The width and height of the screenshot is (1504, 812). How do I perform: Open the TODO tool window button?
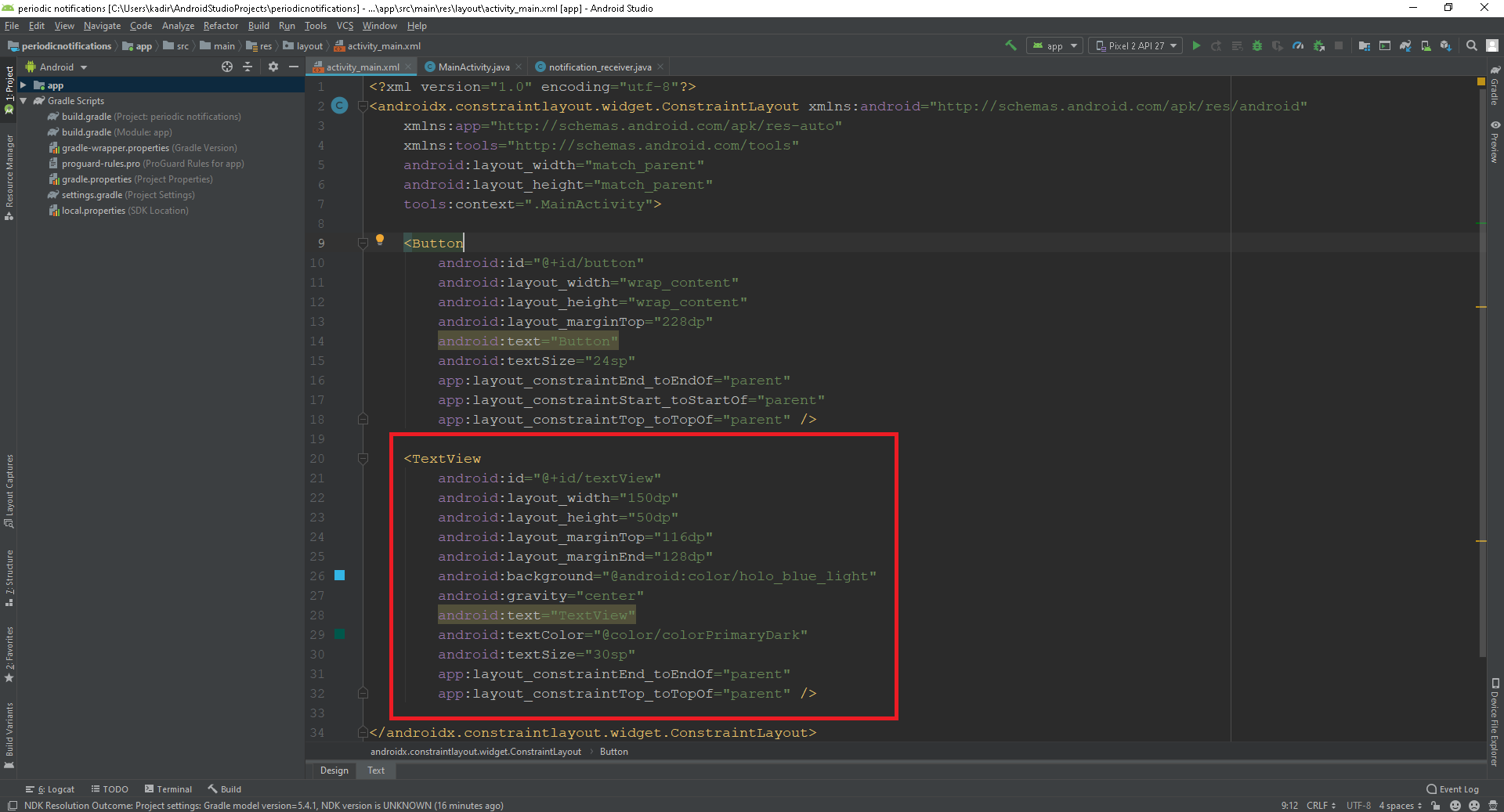coord(110,789)
